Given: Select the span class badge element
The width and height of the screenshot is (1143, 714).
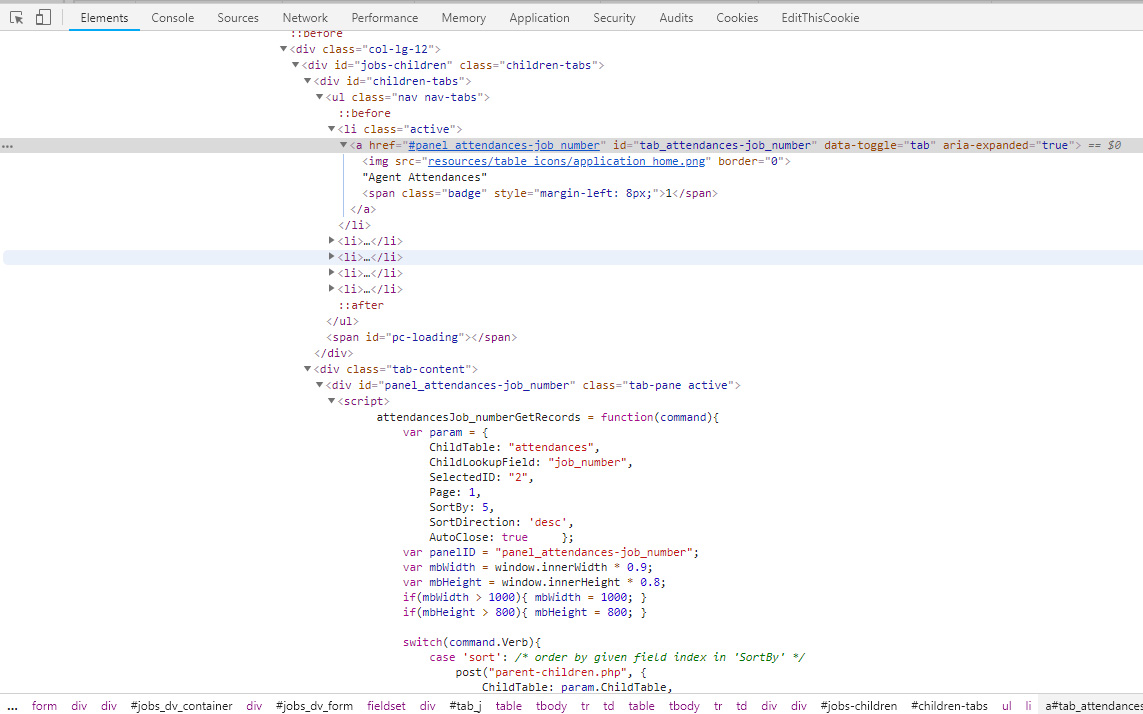Looking at the screenshot, I should click(x=540, y=193).
